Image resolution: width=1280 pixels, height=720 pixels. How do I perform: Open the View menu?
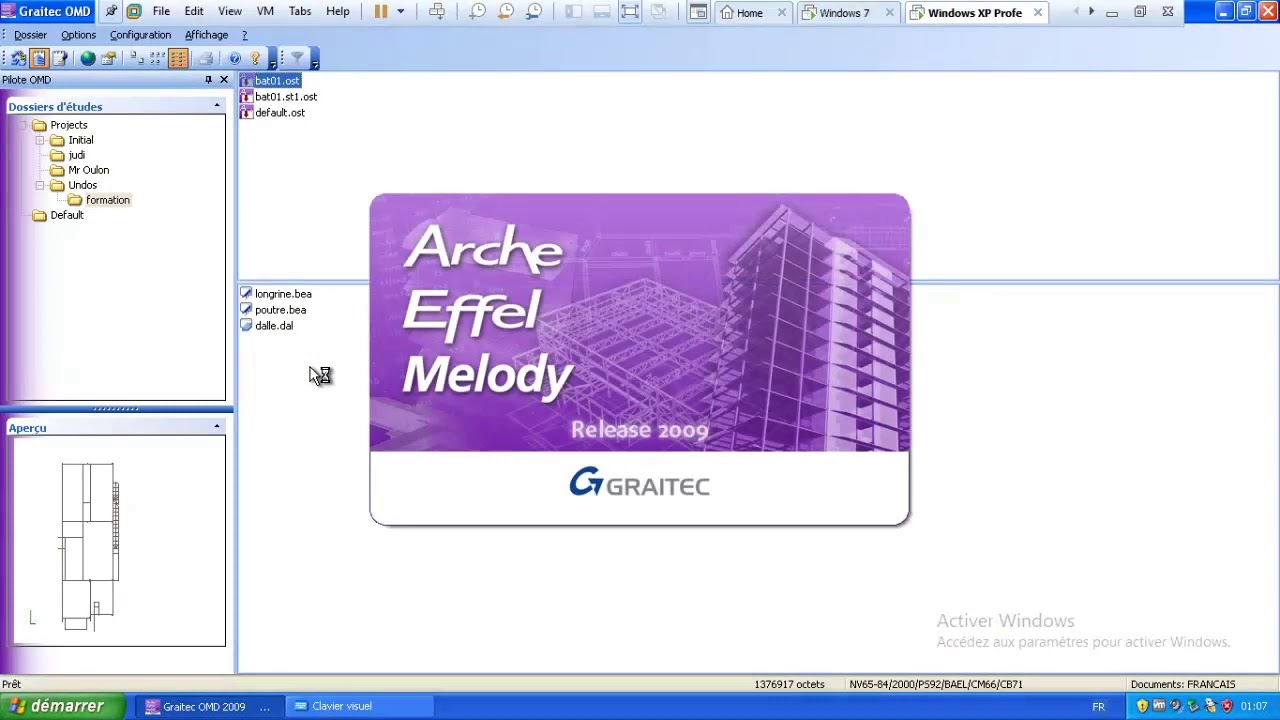point(230,12)
